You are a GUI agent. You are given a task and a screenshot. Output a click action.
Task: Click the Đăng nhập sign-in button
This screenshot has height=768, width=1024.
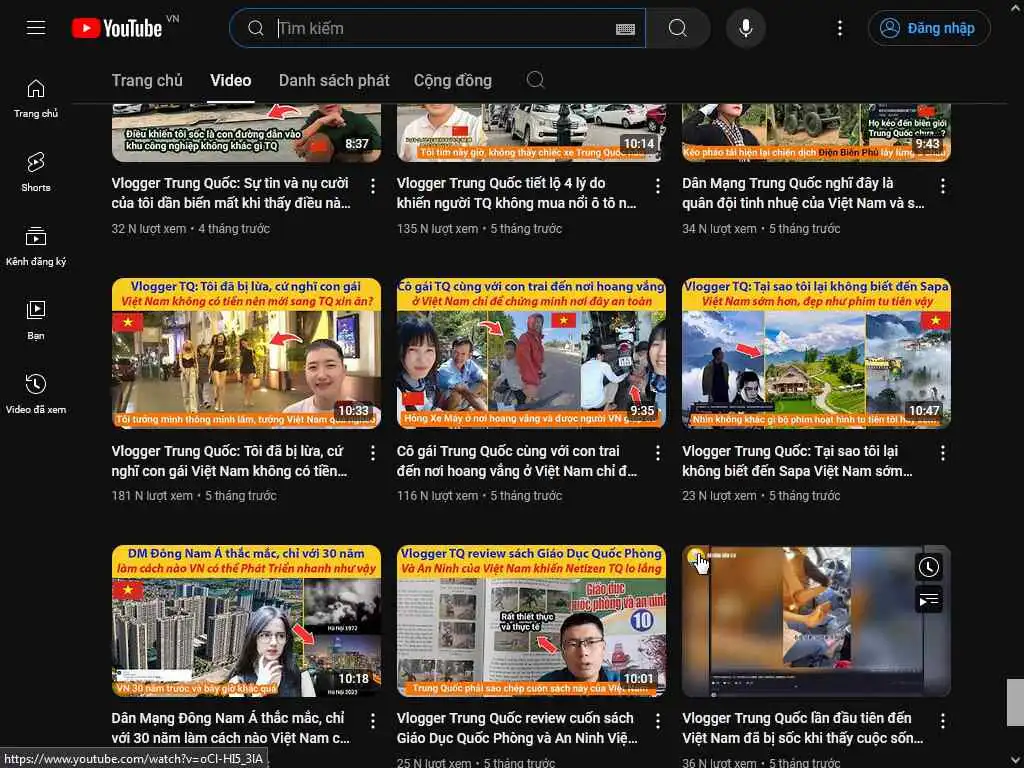click(929, 28)
